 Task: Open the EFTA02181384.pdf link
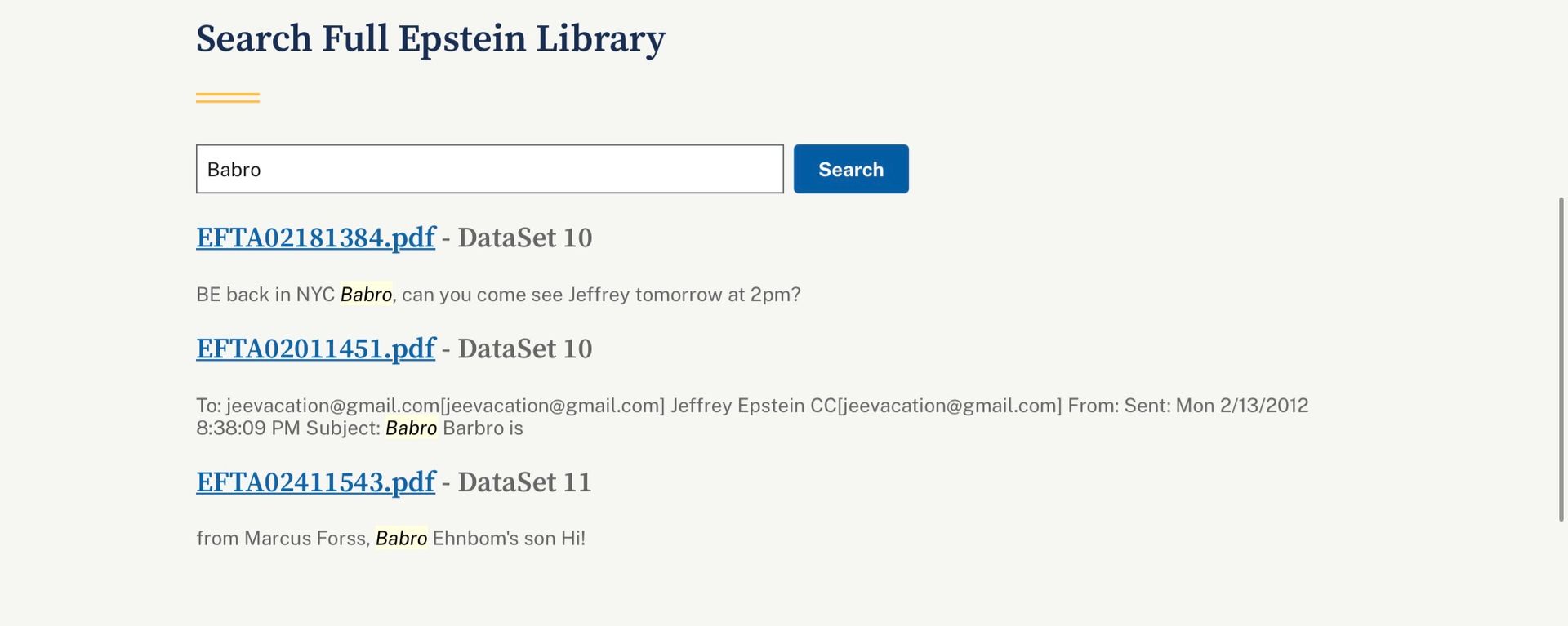(x=315, y=238)
